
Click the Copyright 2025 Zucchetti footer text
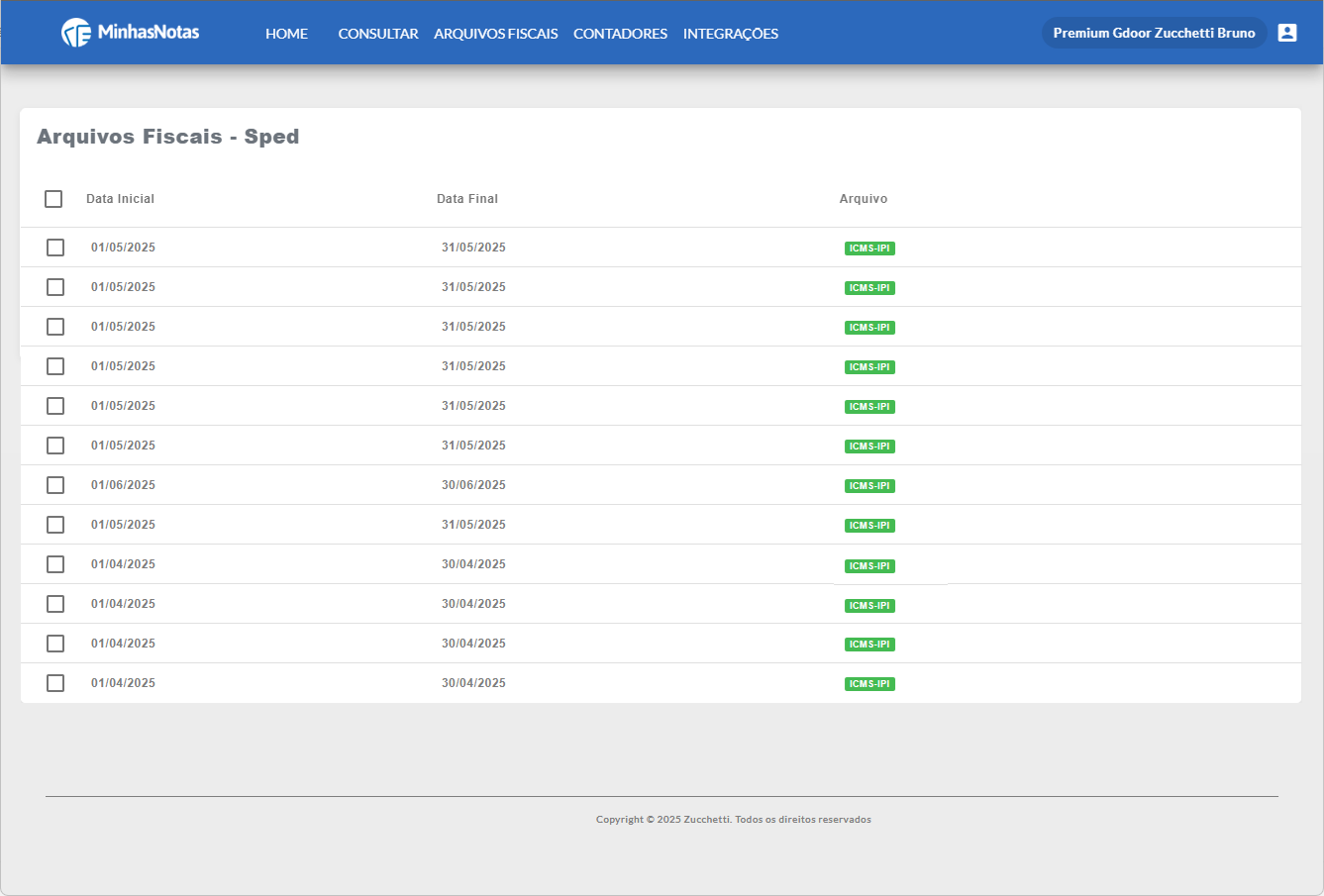(734, 820)
